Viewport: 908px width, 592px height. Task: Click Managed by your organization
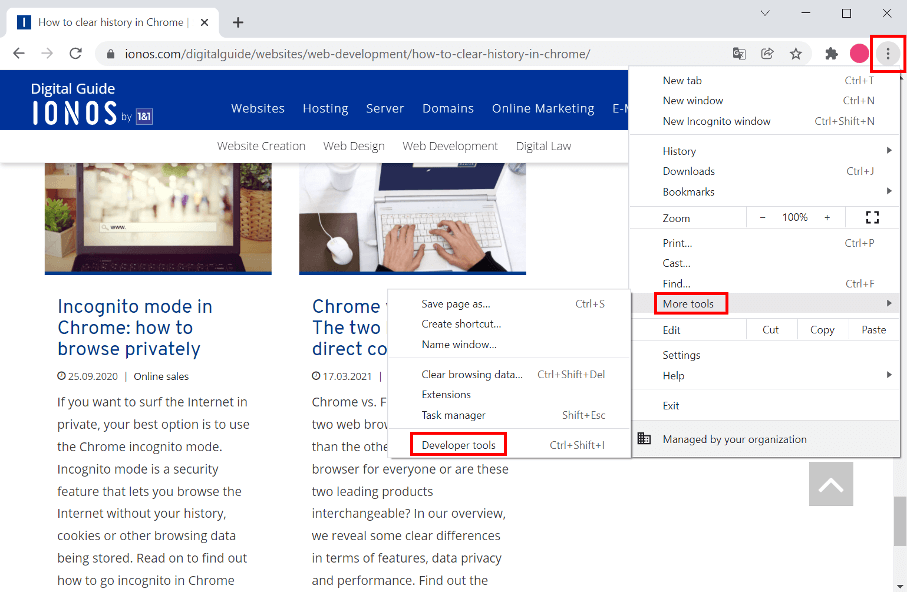tap(764, 439)
